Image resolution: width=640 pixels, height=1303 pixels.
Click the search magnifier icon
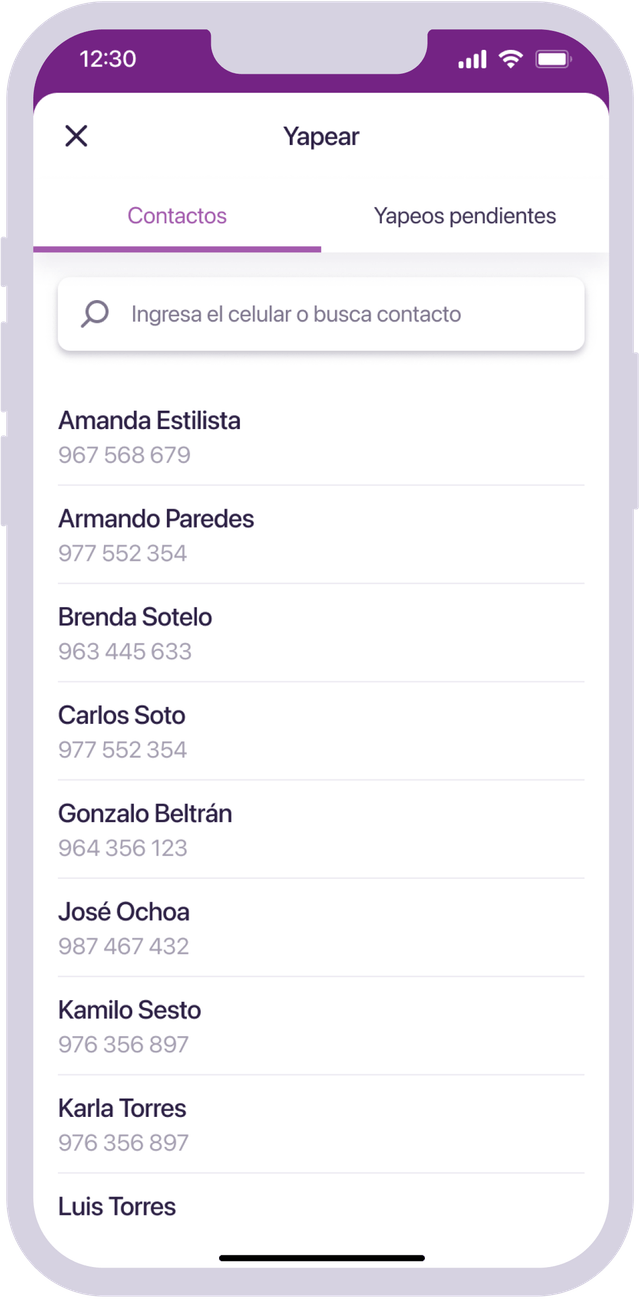pyautogui.click(x=95, y=314)
